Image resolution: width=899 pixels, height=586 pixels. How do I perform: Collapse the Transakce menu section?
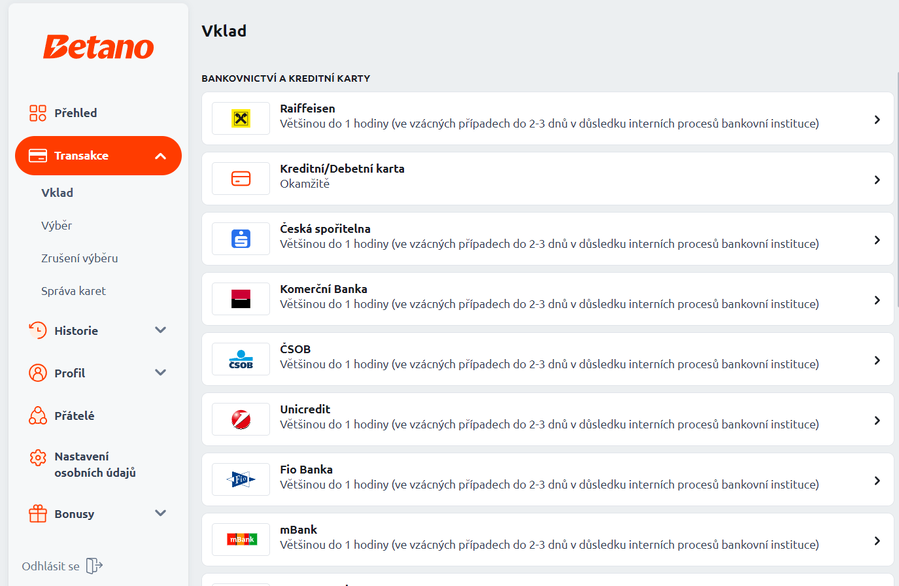coord(160,156)
